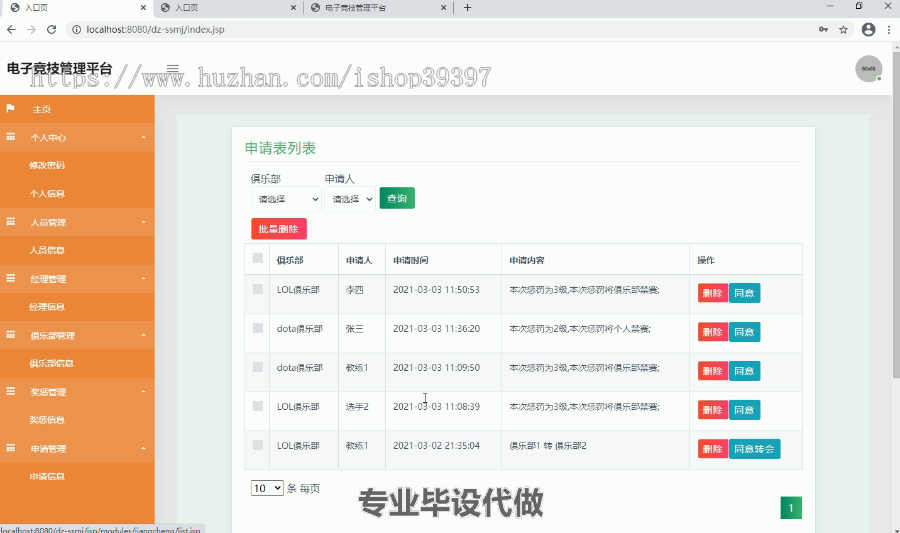
Task: Open the user avatar in header
Action: pos(868,69)
